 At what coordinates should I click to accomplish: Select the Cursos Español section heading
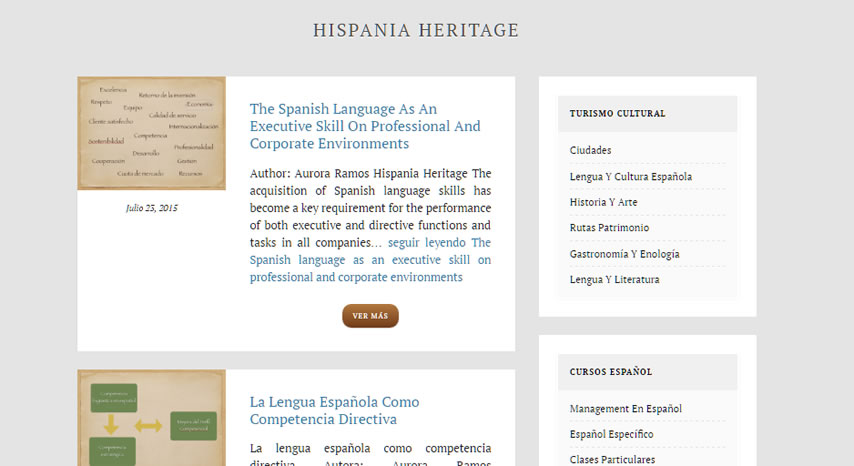point(611,372)
